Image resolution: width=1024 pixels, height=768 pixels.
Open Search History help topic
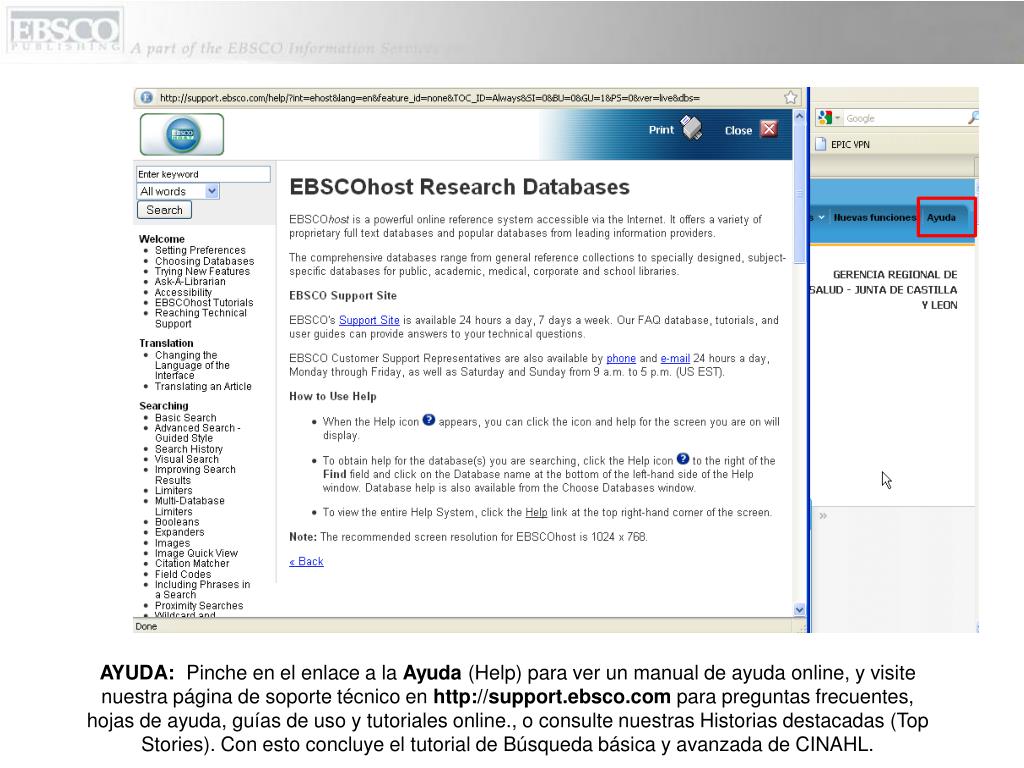189,449
